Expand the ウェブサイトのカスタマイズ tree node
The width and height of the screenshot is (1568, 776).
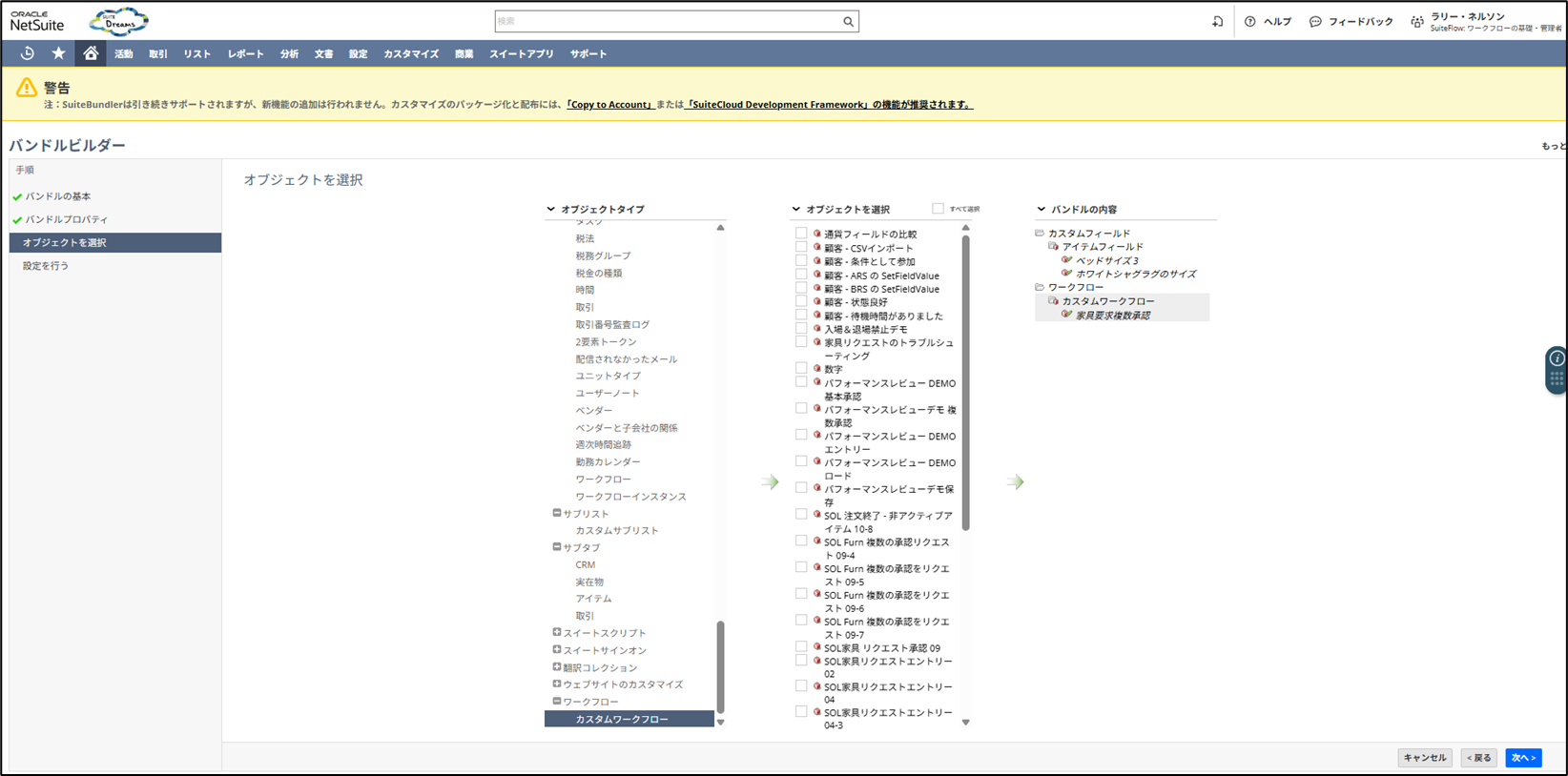(556, 684)
